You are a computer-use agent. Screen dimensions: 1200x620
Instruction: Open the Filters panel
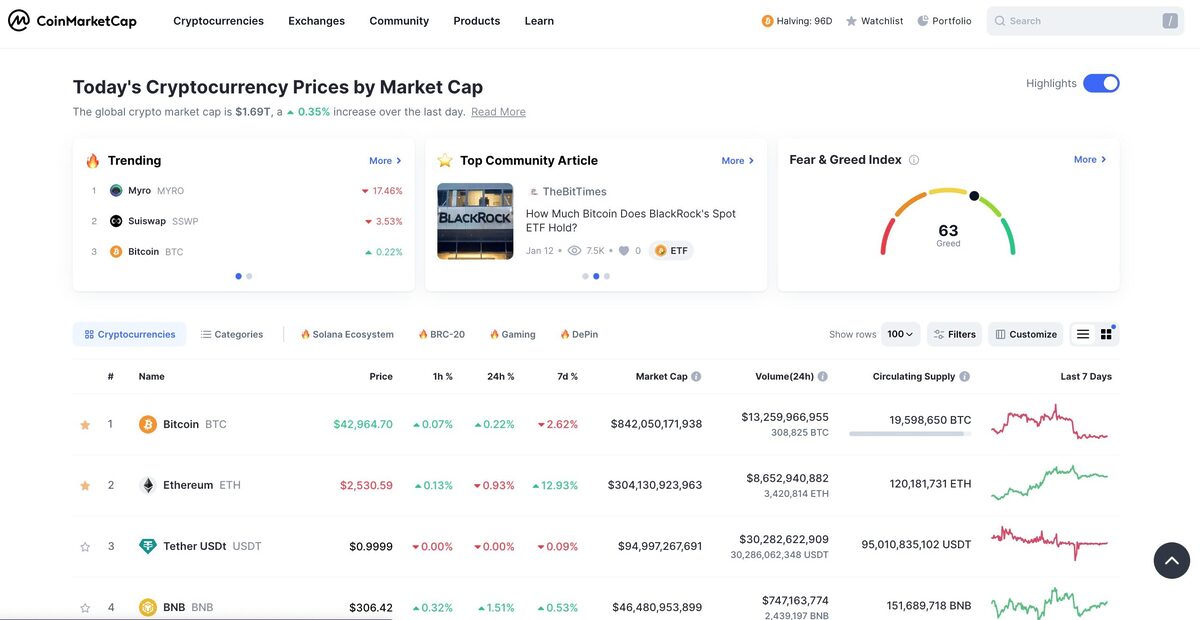tap(954, 334)
